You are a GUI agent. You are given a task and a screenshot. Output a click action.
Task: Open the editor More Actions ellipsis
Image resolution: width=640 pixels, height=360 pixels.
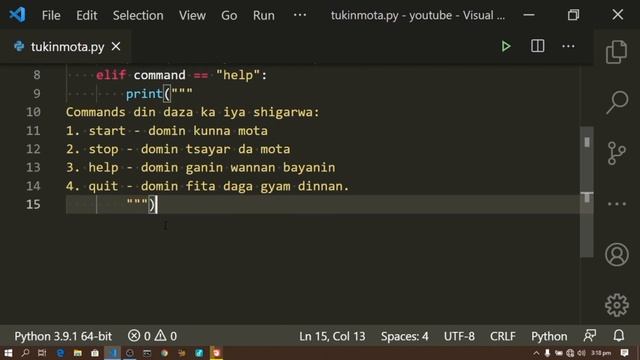point(568,47)
